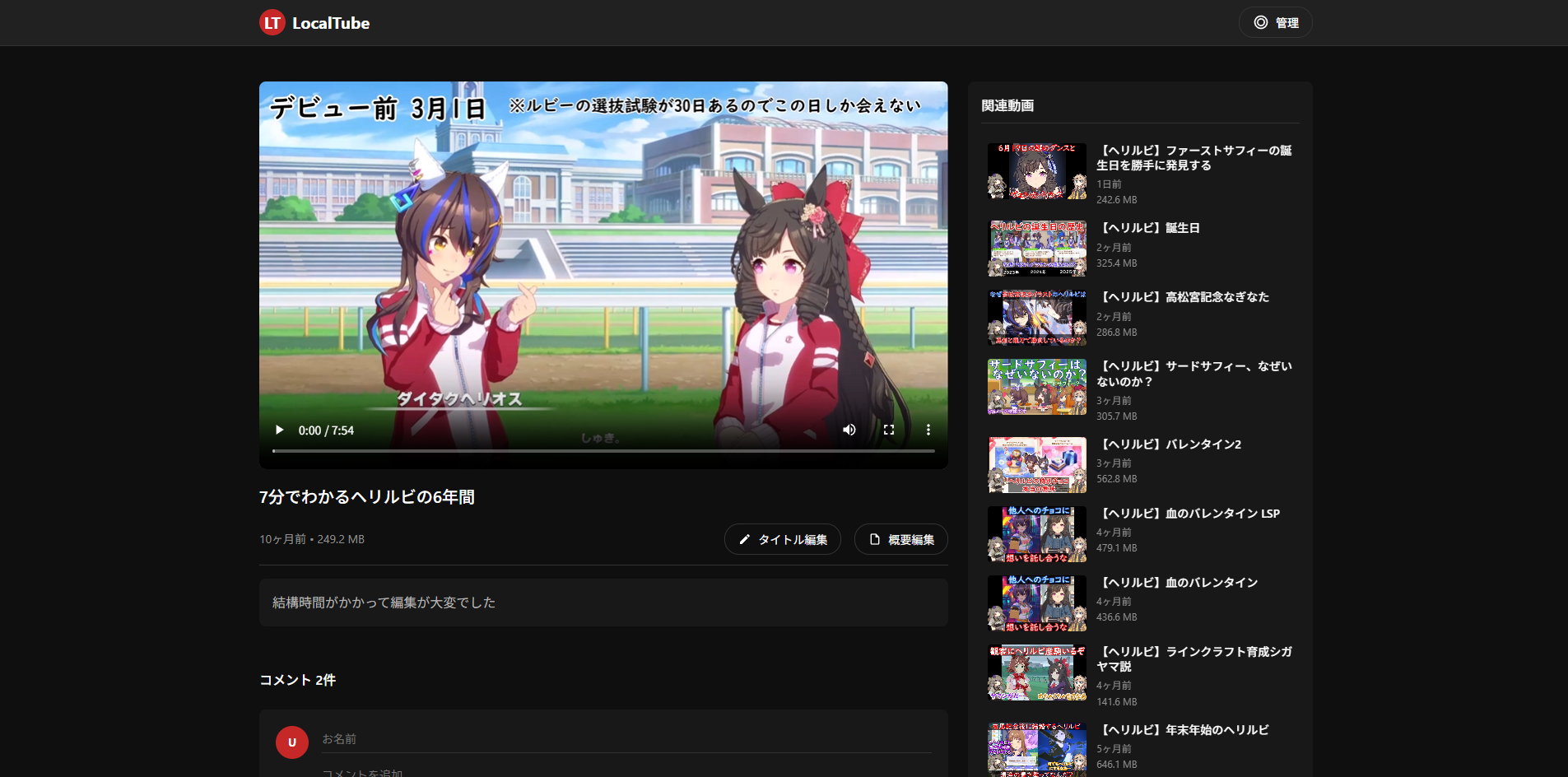Seek using the video progress bar
1568x777 pixels.
[x=603, y=451]
